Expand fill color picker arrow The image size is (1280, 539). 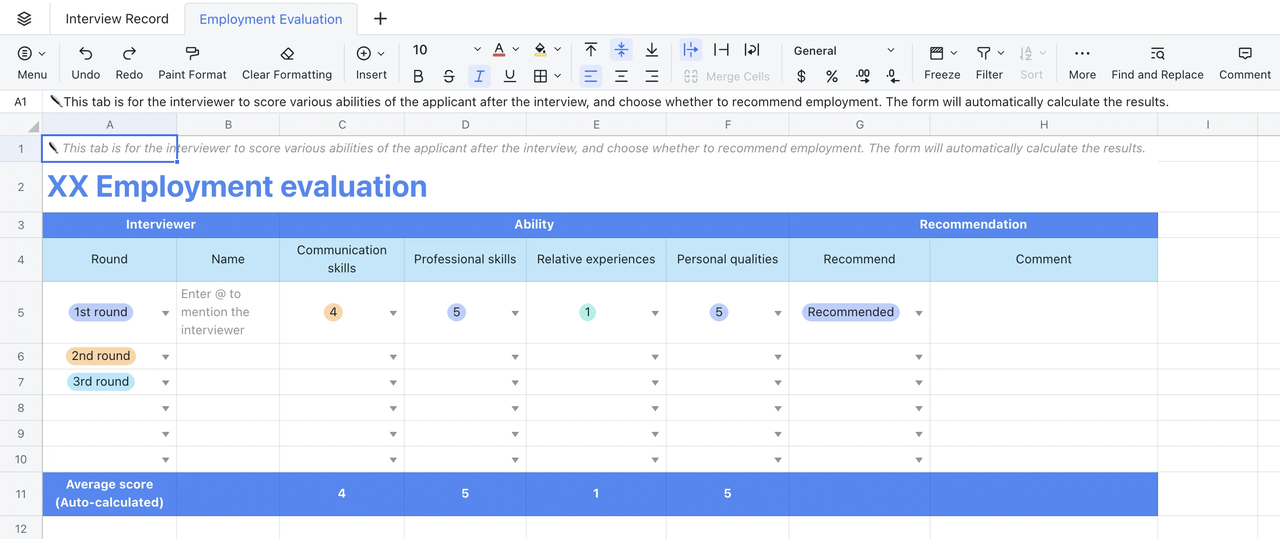point(558,50)
